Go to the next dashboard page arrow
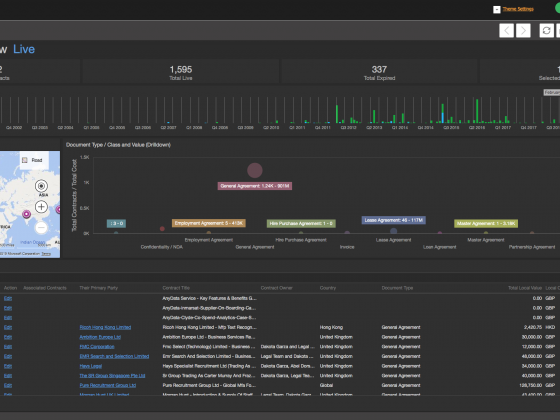This screenshot has height=420, width=560. 523,31
